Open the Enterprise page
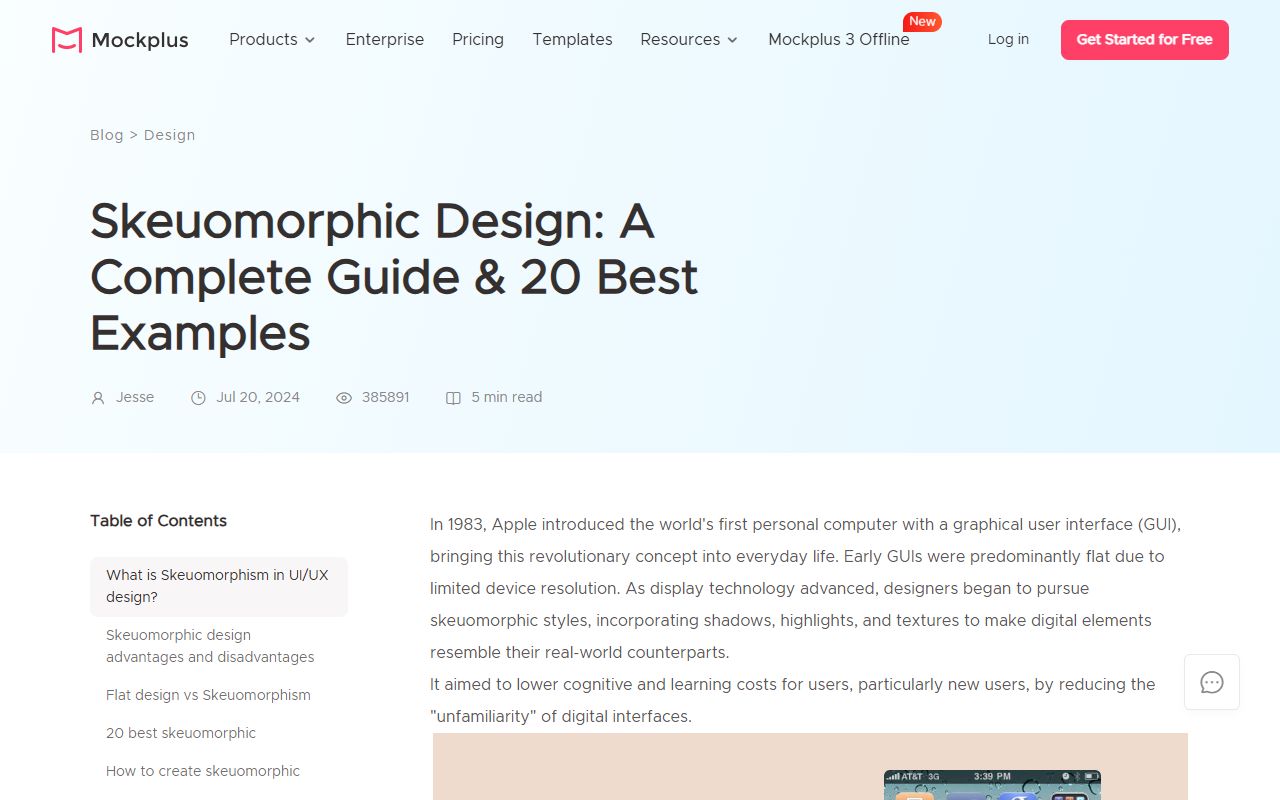 (385, 40)
